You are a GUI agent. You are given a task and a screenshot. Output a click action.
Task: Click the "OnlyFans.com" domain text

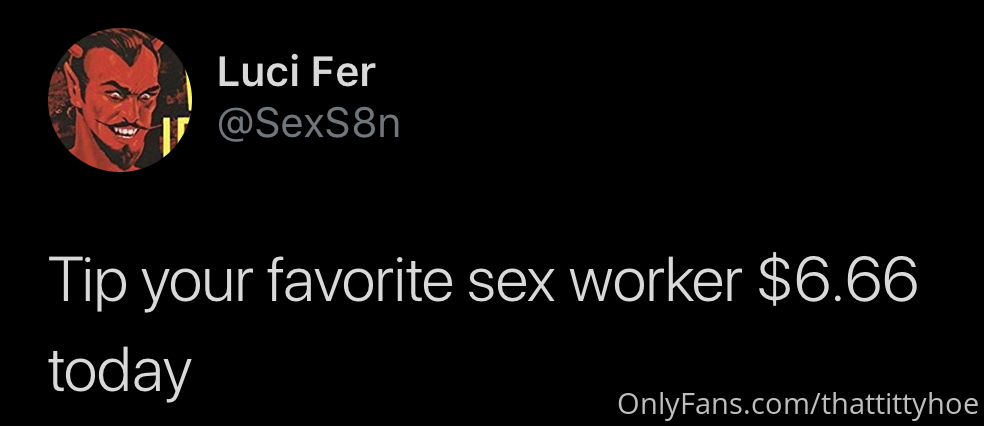coord(705,403)
